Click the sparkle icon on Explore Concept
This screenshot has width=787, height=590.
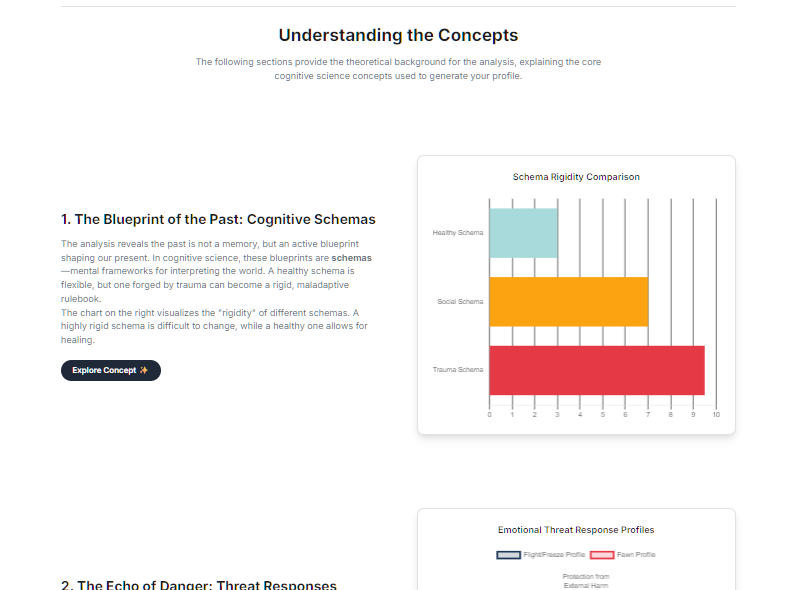pos(144,370)
